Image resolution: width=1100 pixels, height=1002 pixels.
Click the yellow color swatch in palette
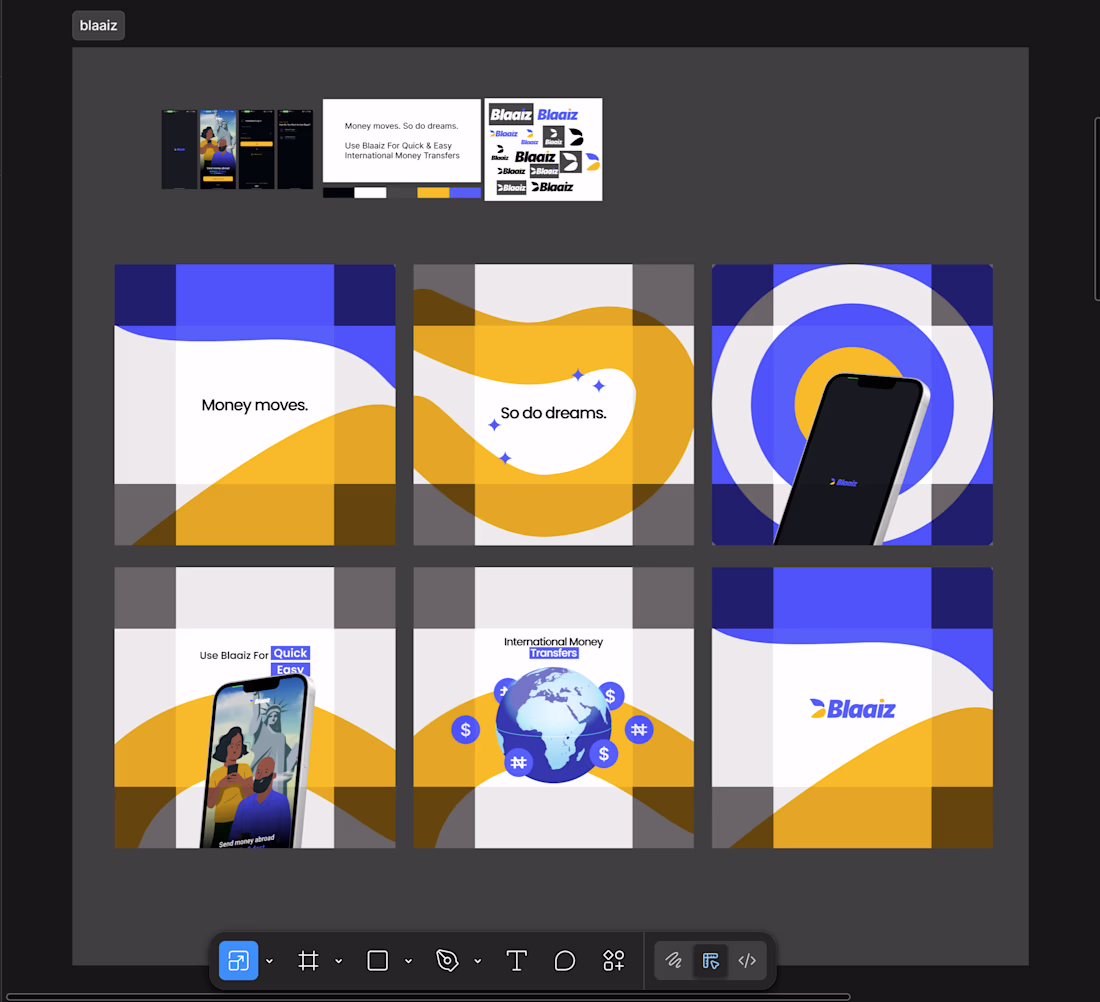pos(434,193)
